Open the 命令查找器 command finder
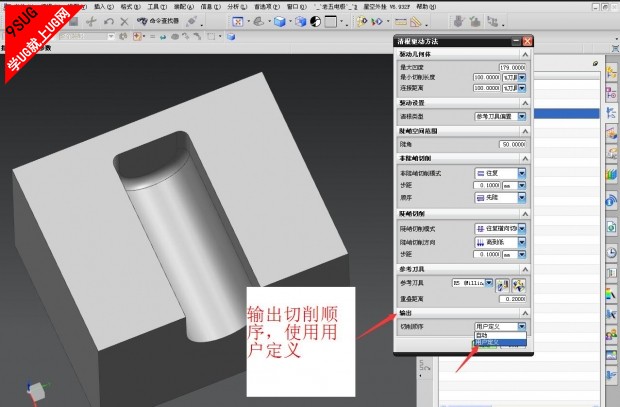 point(158,21)
